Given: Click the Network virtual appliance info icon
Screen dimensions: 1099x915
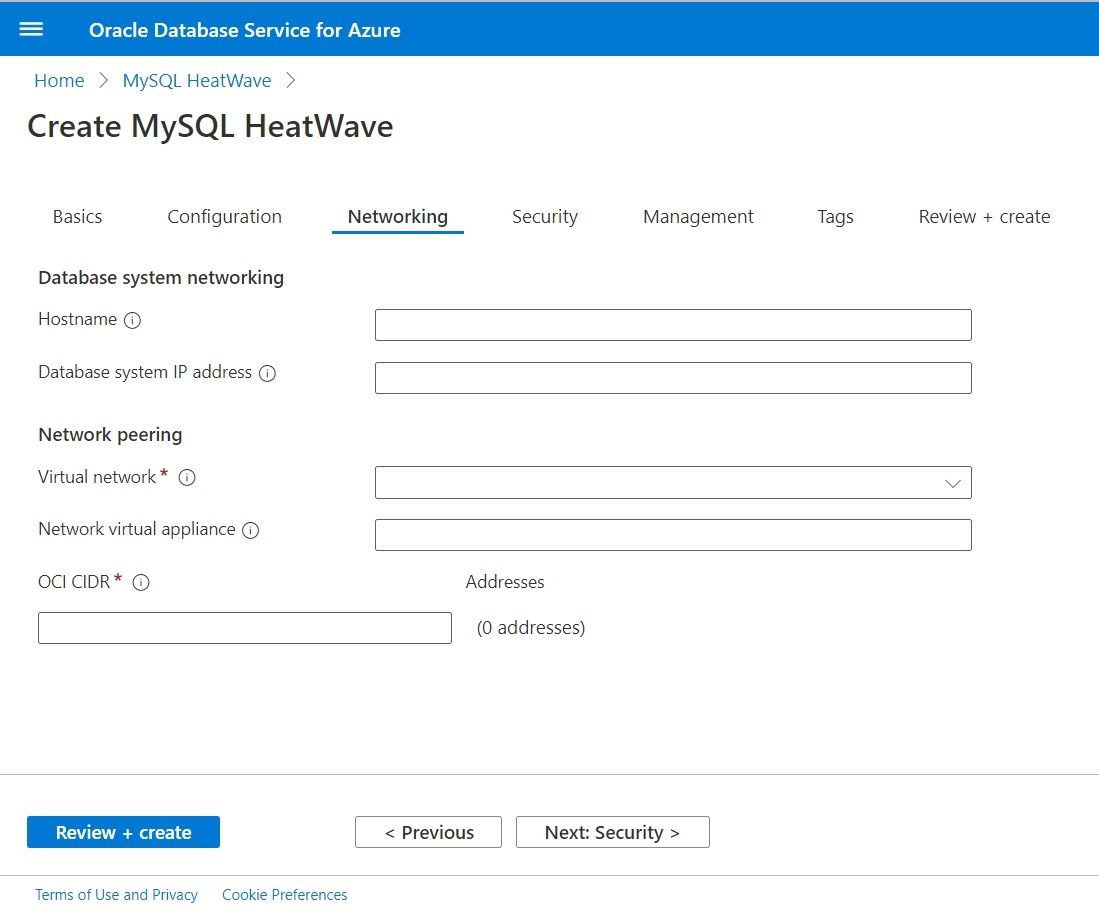Looking at the screenshot, I should (x=250, y=531).
